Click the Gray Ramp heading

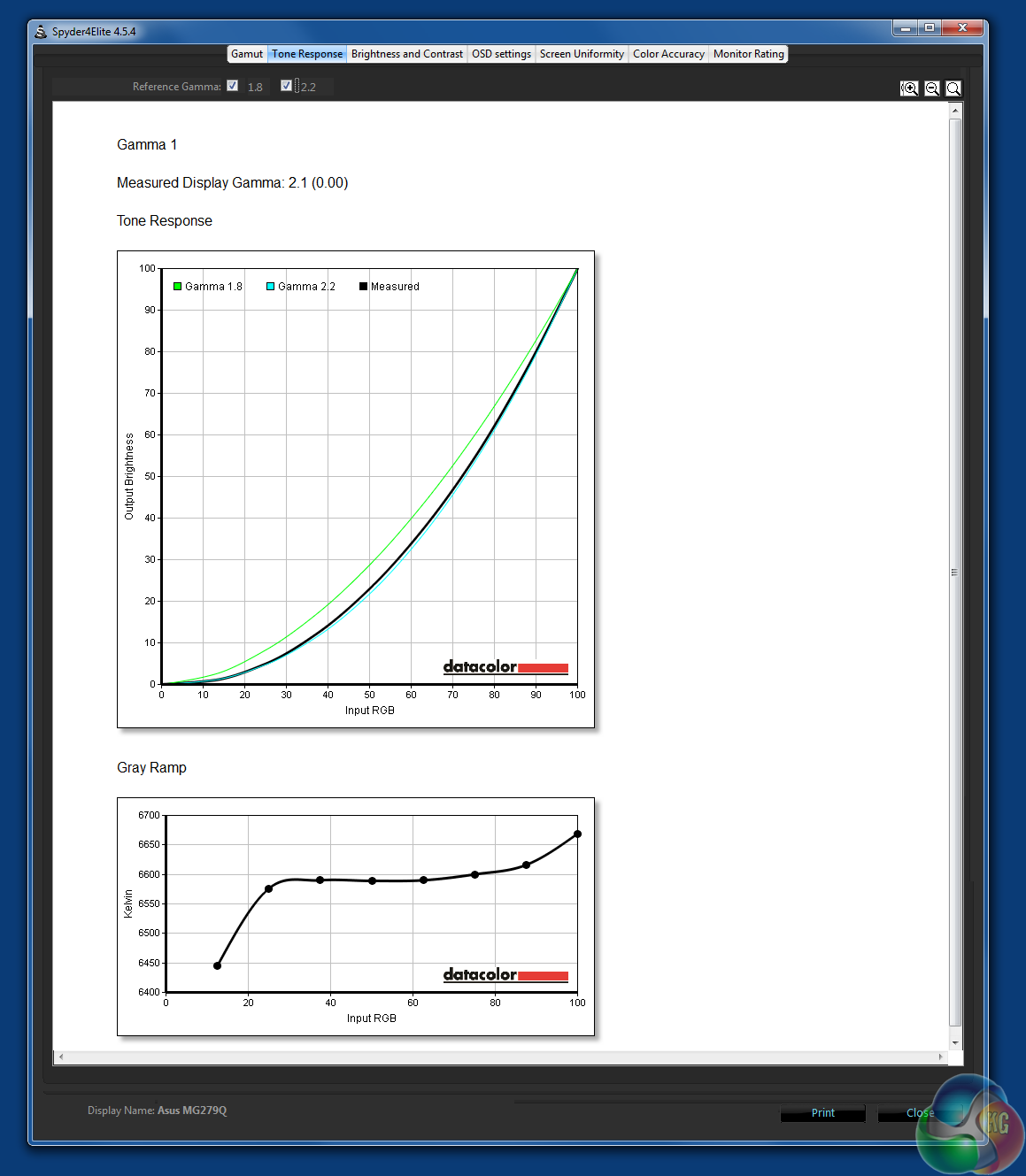[x=151, y=768]
